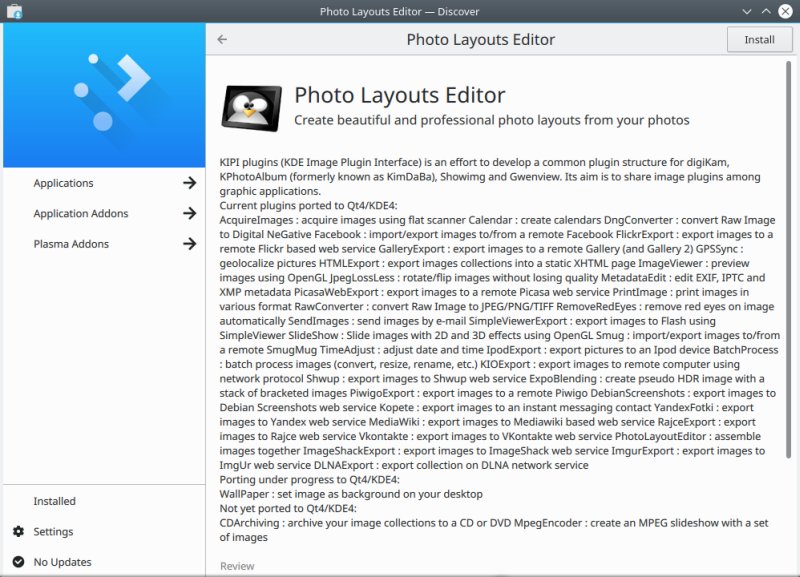Open the Application Addons category
This screenshot has width=800, height=577.
coord(104,213)
